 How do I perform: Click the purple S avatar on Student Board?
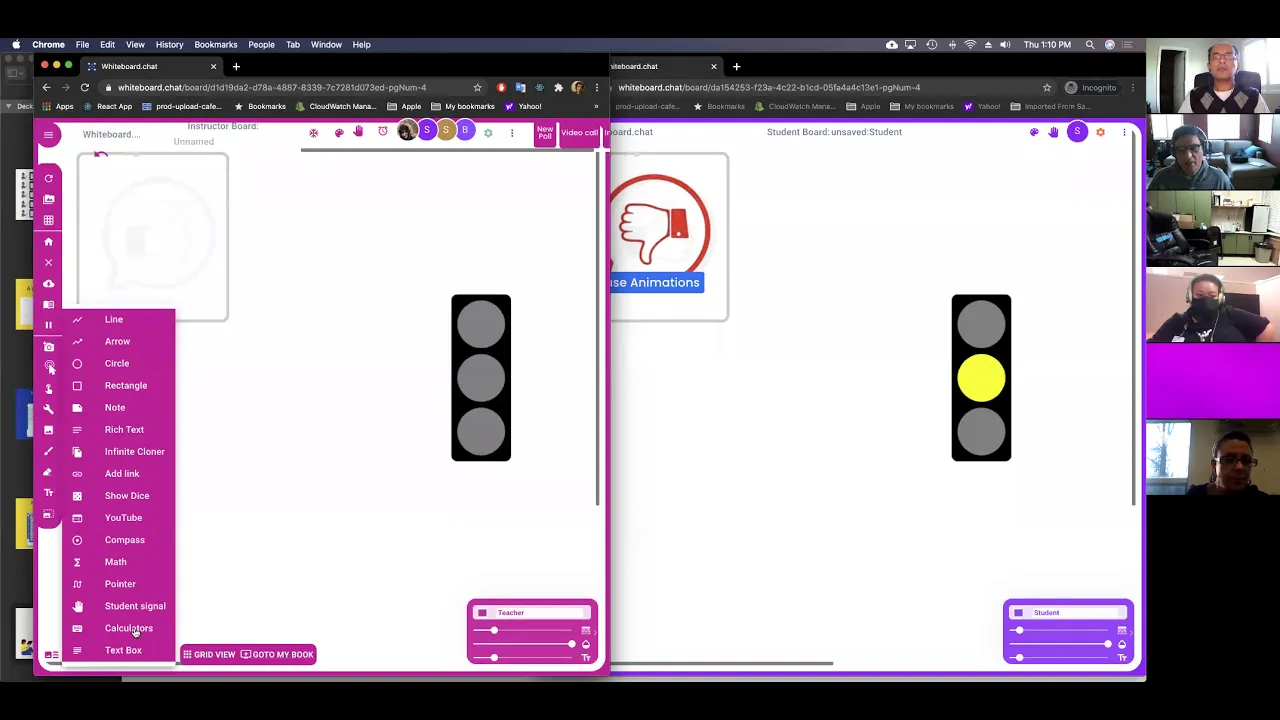pyautogui.click(x=1077, y=132)
